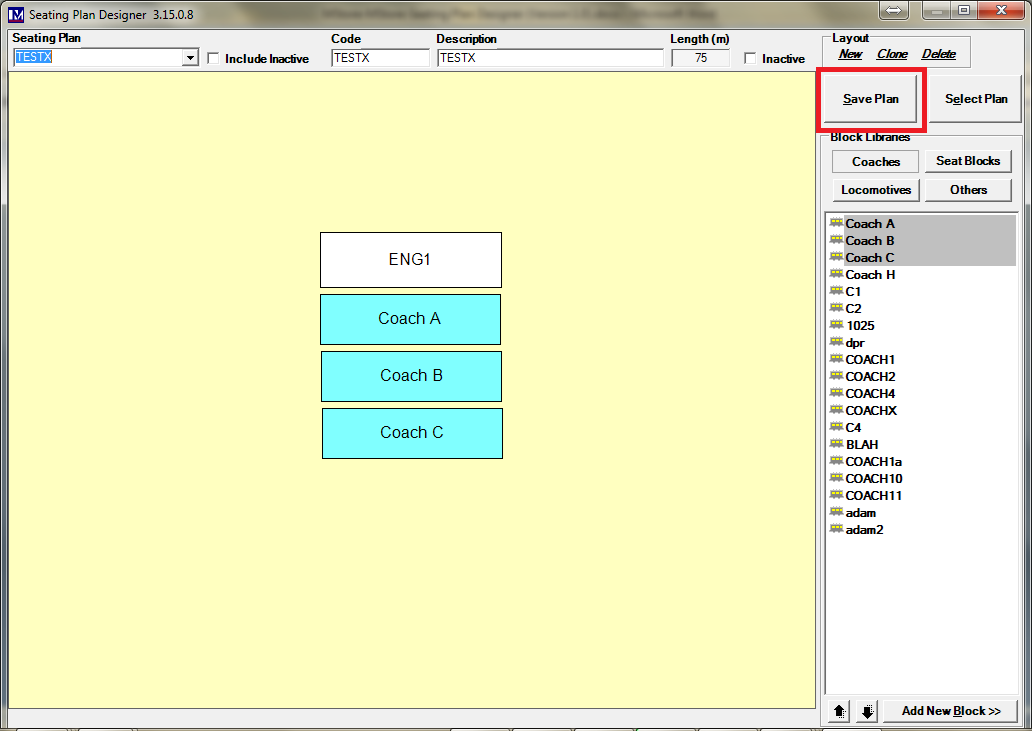Select BLAH label in block list
The width and height of the screenshot is (1032, 731).
click(x=862, y=445)
